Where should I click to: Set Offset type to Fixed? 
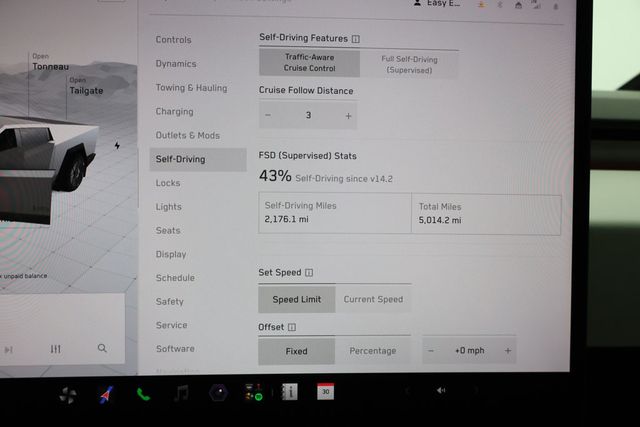[x=296, y=351]
